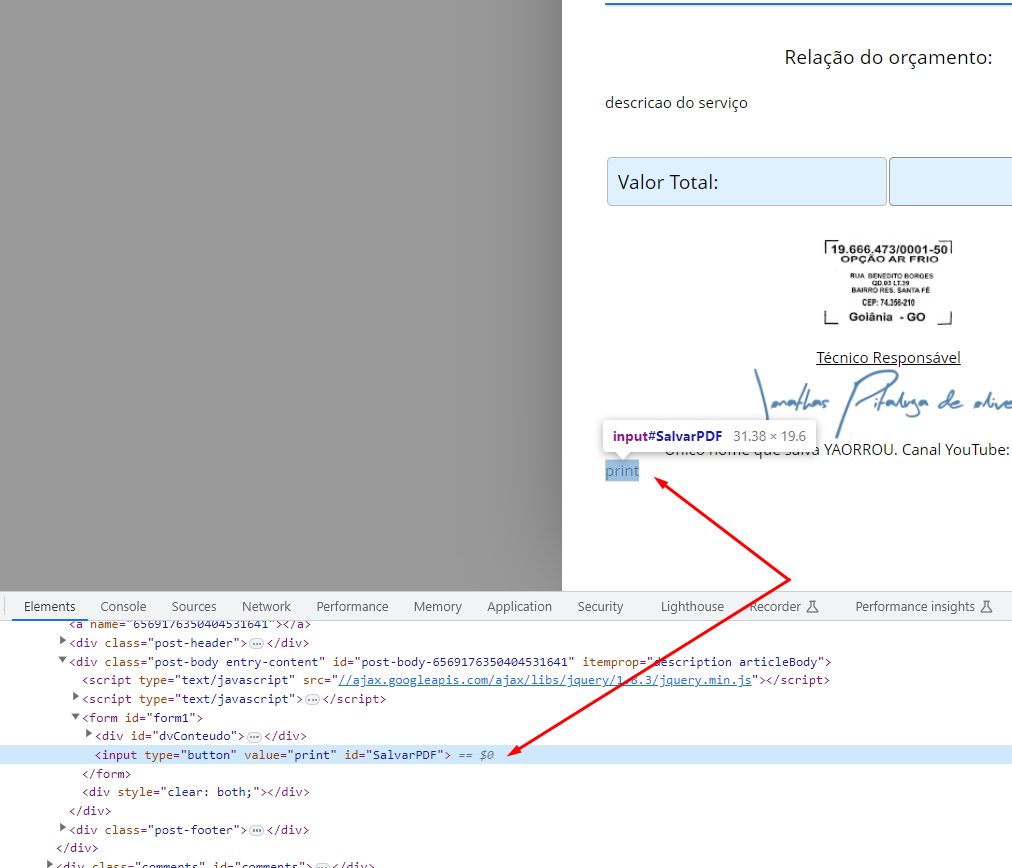Collapse the form1 node
The width and height of the screenshot is (1012, 868).
coord(76,716)
